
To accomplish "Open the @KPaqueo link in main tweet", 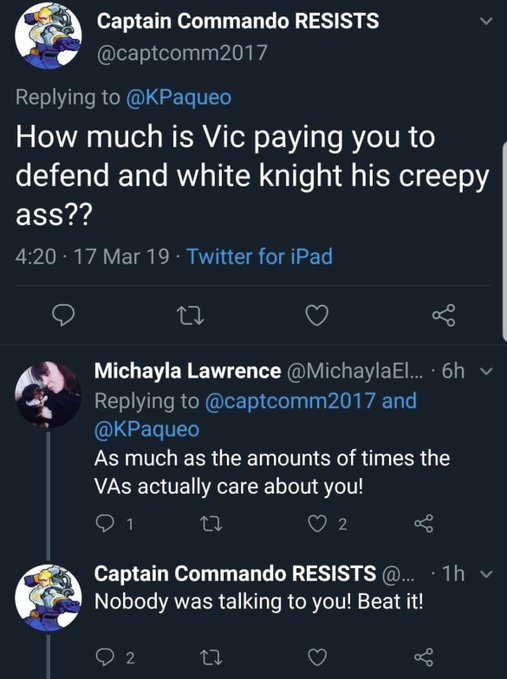I will 178,97.
